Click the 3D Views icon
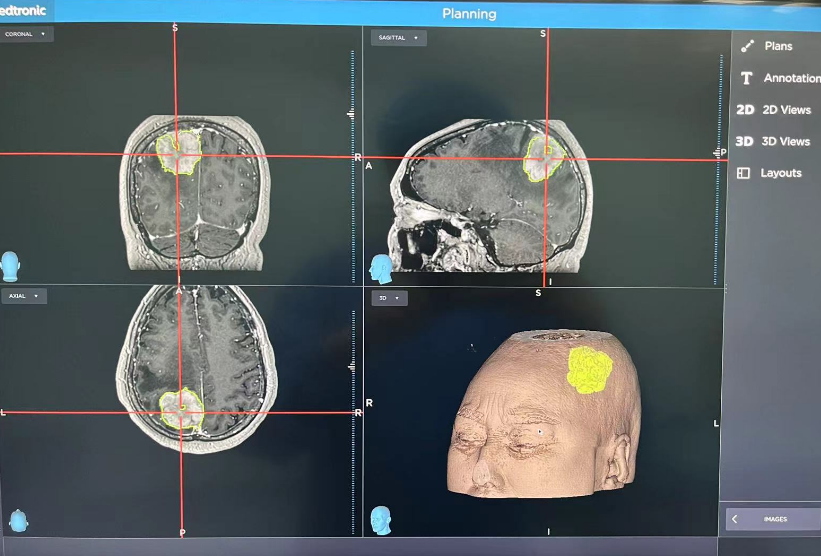The width and height of the screenshot is (821, 556). point(744,141)
